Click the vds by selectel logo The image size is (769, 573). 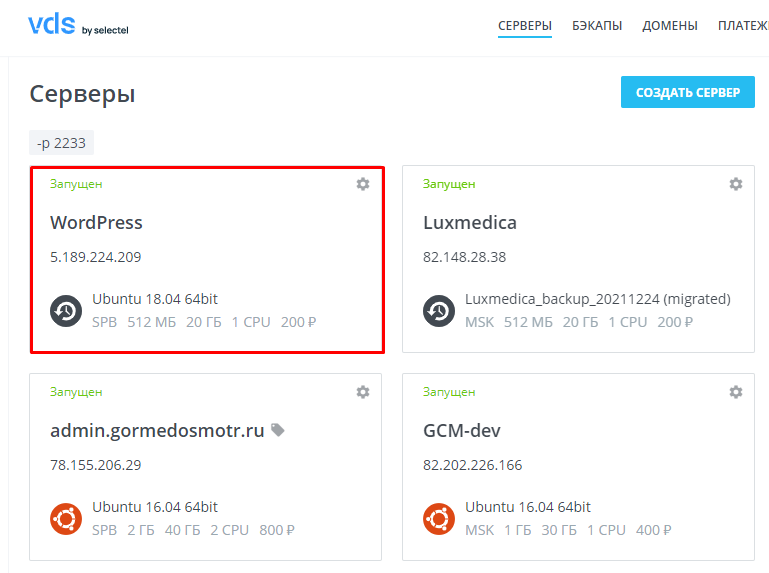pos(78,25)
